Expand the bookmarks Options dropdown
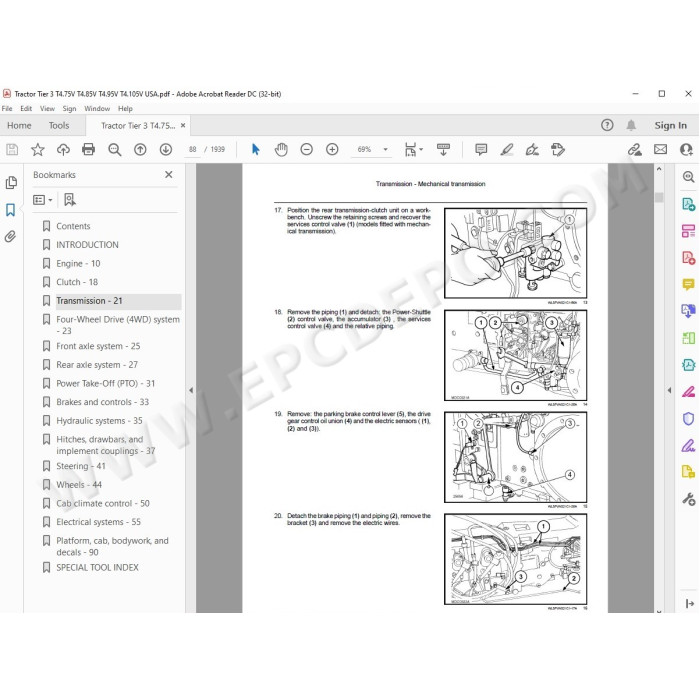The height and width of the screenshot is (700, 700). pos(43,200)
